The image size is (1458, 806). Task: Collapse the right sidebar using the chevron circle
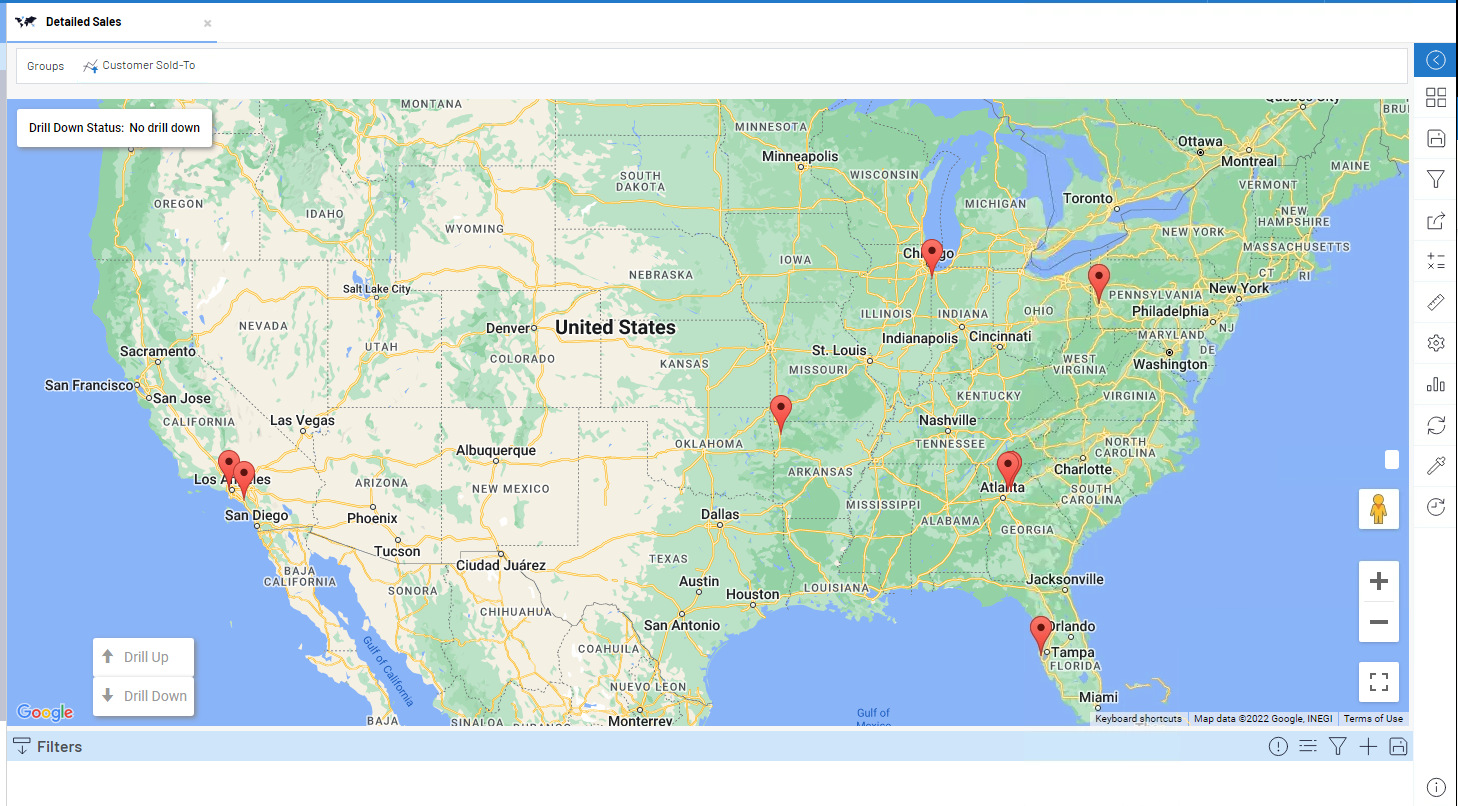click(x=1435, y=60)
